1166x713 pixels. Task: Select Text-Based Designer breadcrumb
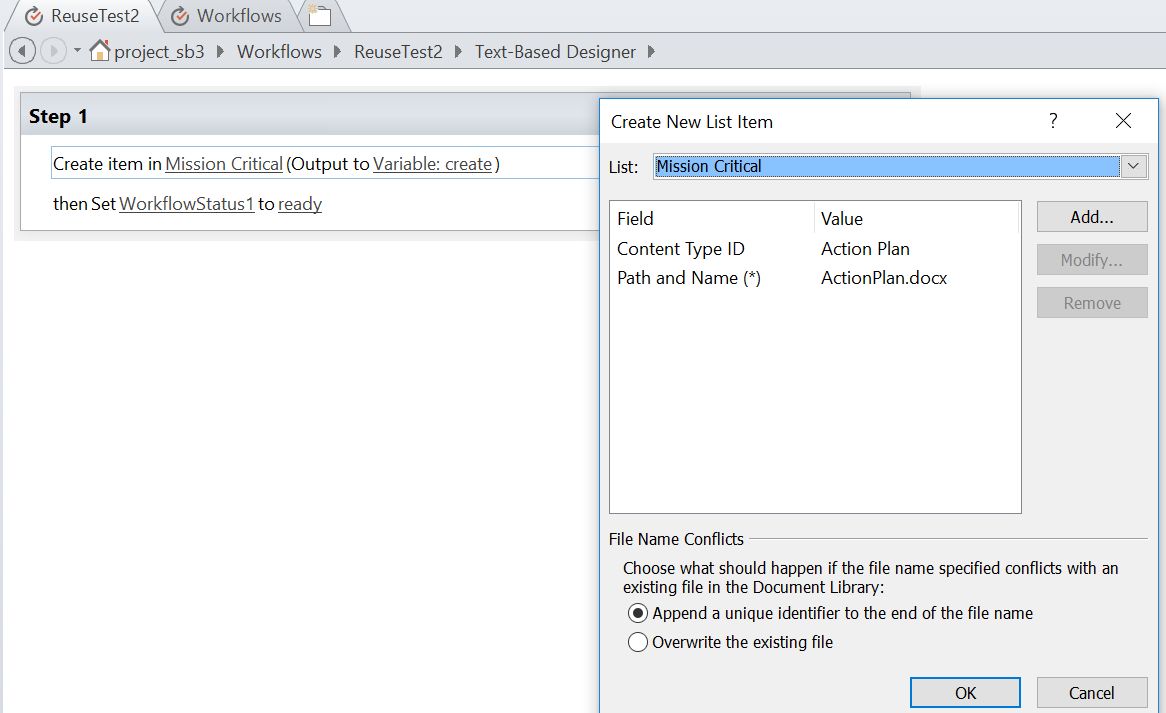point(555,51)
